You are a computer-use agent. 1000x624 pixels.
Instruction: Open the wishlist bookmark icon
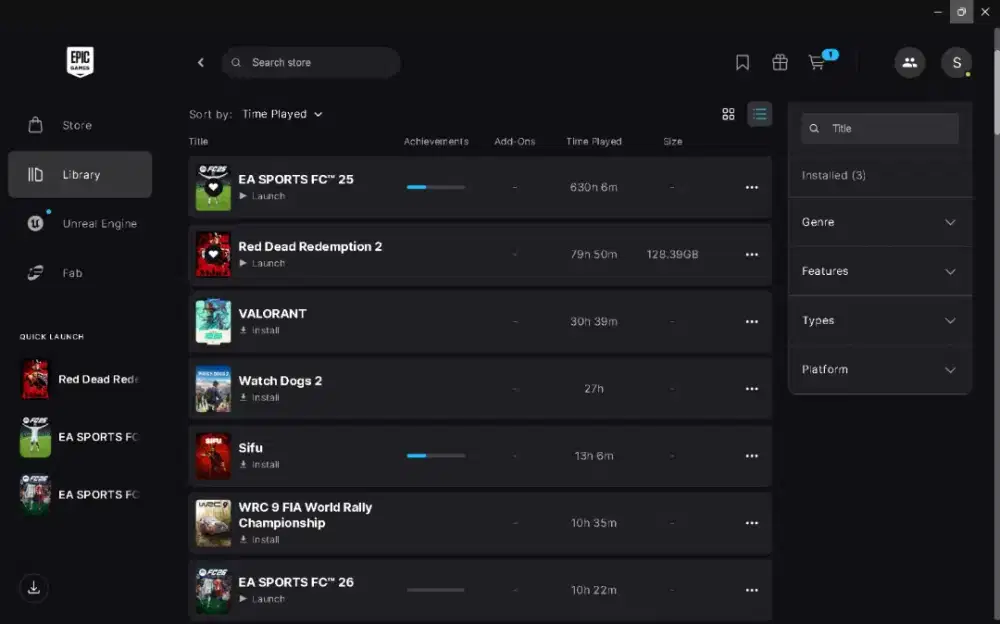pyautogui.click(x=742, y=63)
